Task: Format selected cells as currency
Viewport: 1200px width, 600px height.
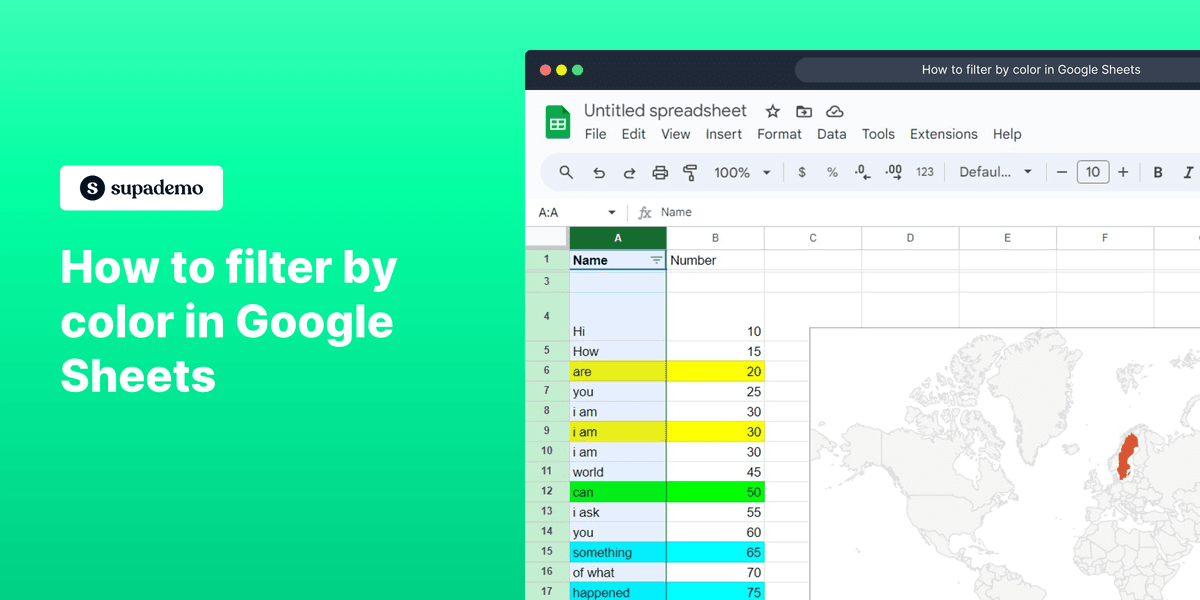Action: pyautogui.click(x=801, y=171)
